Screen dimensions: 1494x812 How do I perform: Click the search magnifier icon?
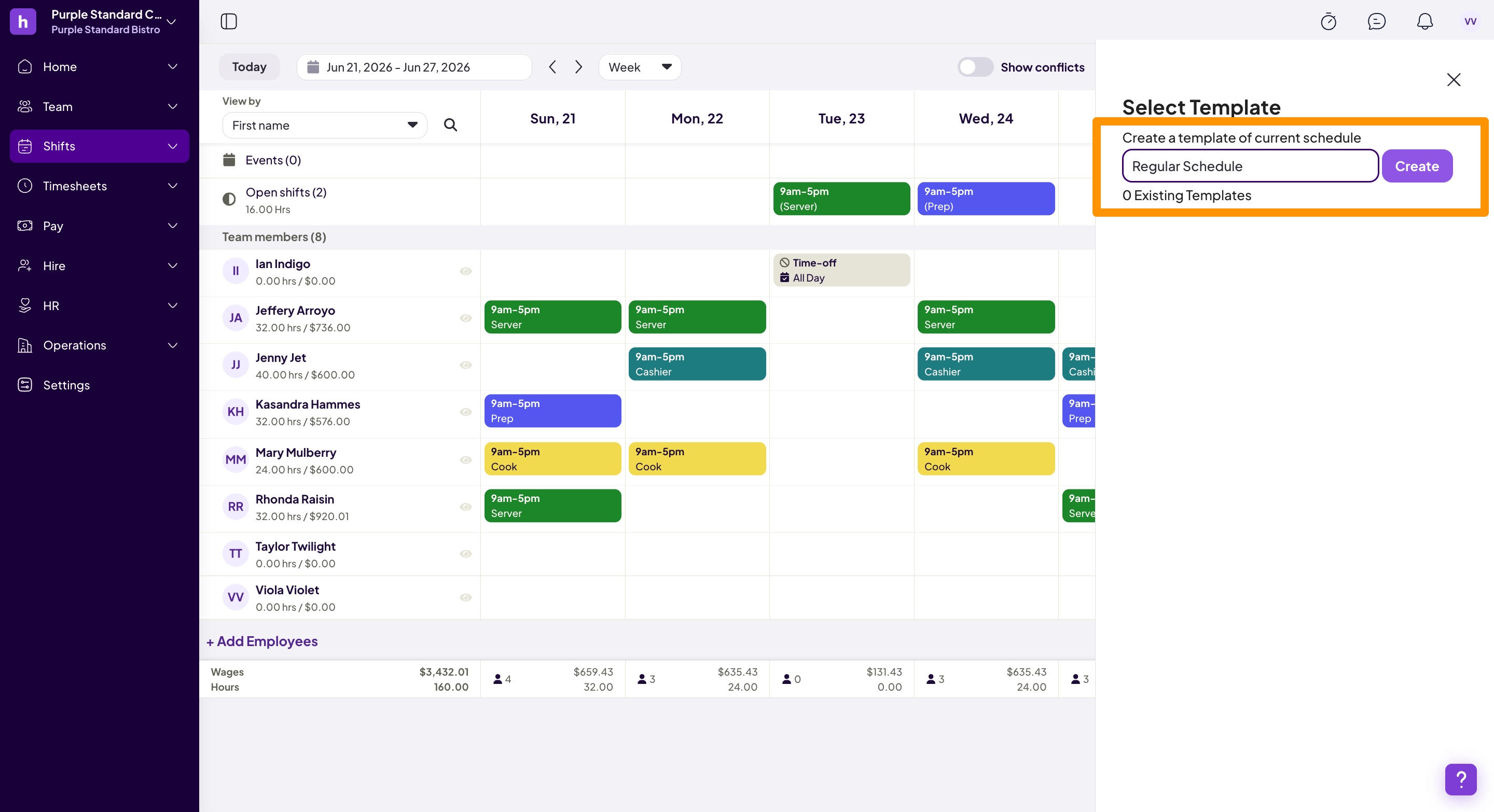tap(450, 124)
